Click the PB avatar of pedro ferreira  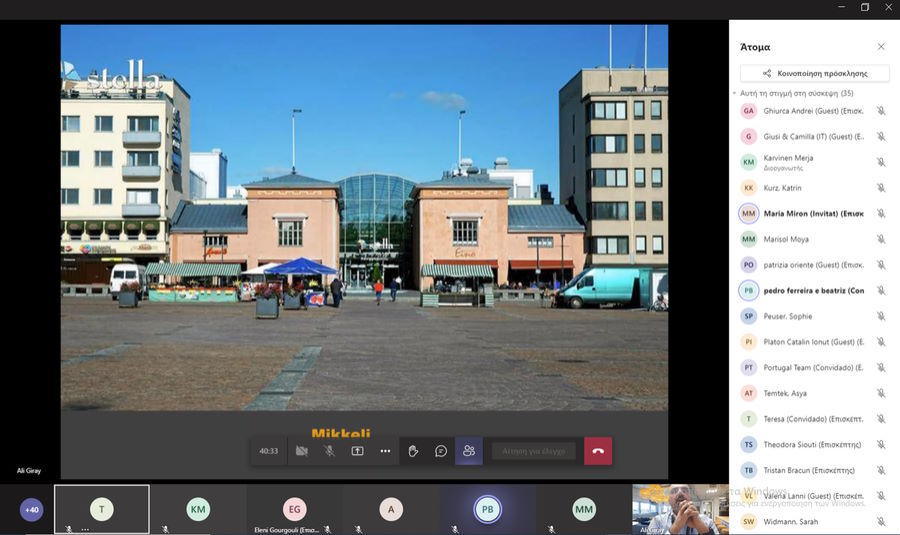coord(748,291)
